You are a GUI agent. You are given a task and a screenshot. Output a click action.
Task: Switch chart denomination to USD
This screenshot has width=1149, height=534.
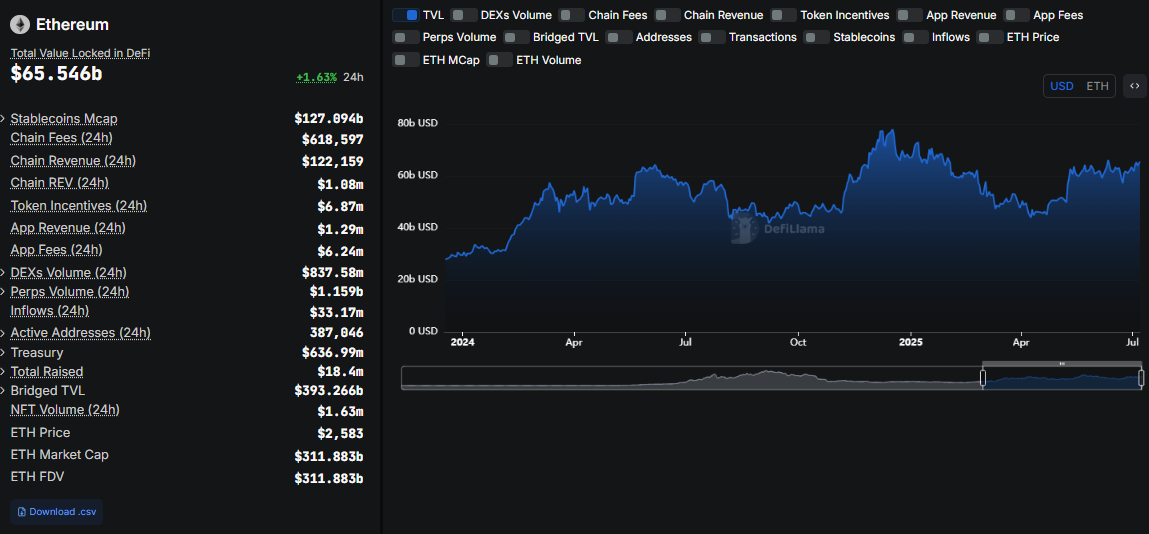point(1062,86)
